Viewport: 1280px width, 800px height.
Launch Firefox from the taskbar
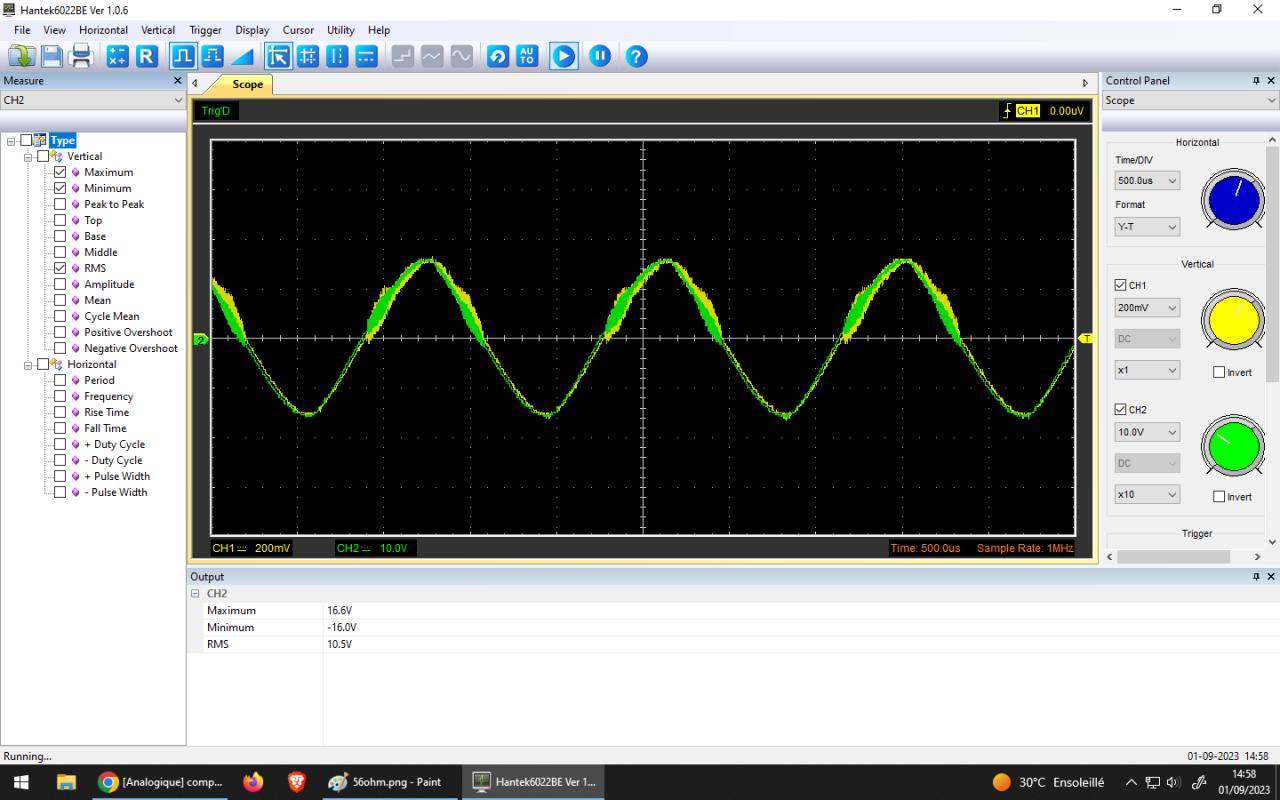(x=253, y=782)
